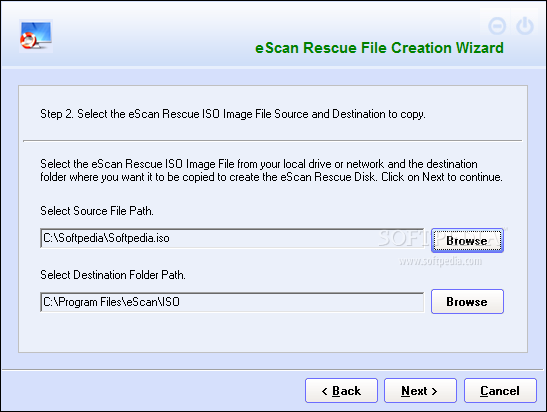
Task: Focus the Destination Folder Path field
Action: click(x=232, y=302)
